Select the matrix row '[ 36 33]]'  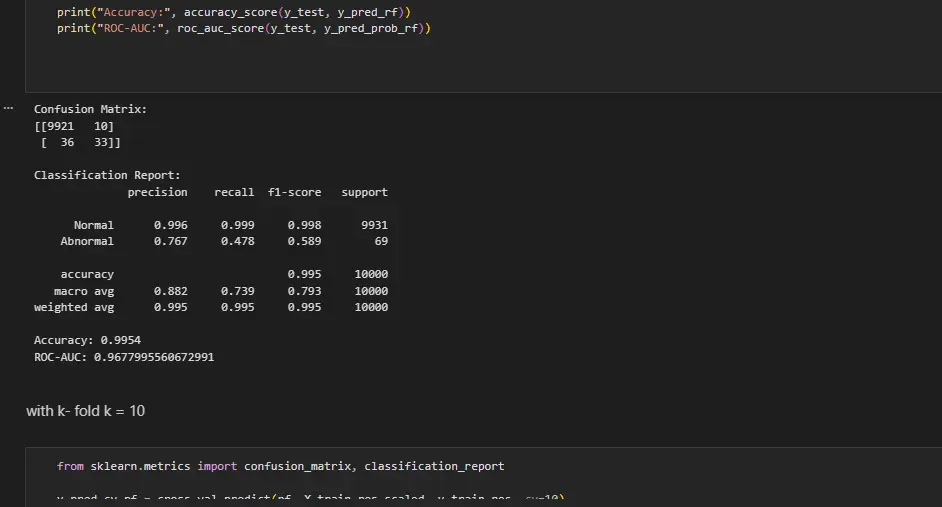[81, 142]
